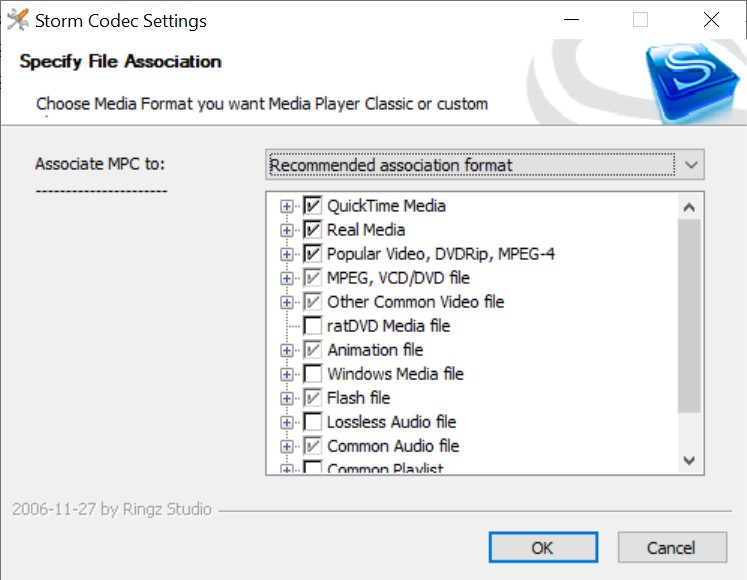The width and height of the screenshot is (747, 580).
Task: Click the format list vertical scrollbar thumb
Action: (x=689, y=315)
